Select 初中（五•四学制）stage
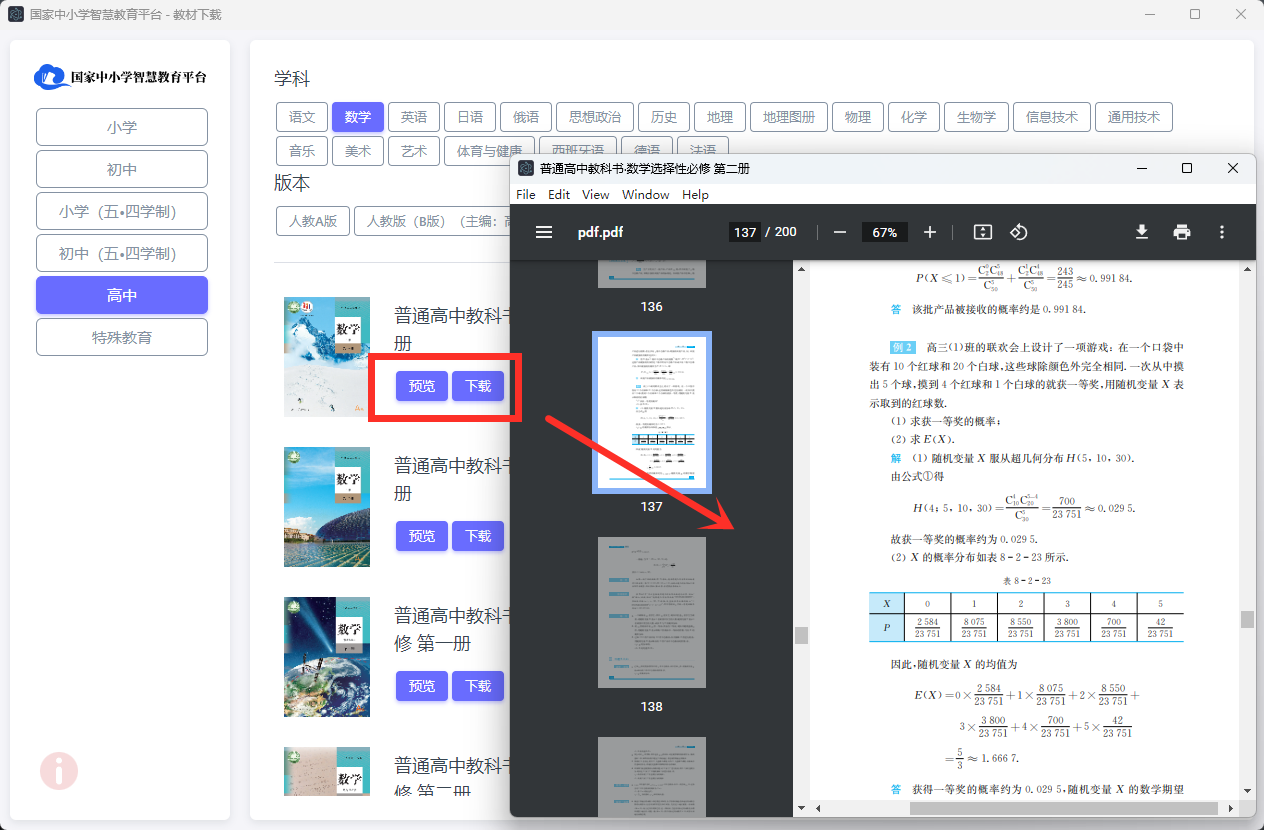The width and height of the screenshot is (1264, 830). 122,253
